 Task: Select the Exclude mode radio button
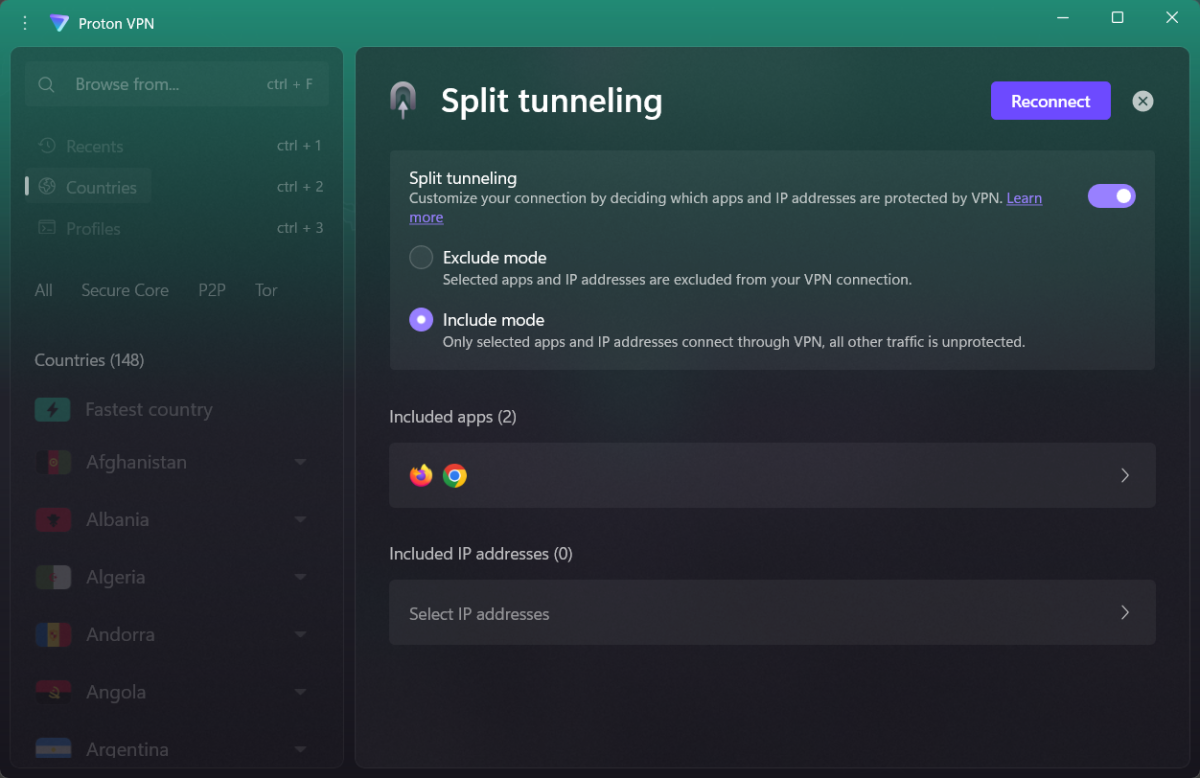(x=421, y=258)
